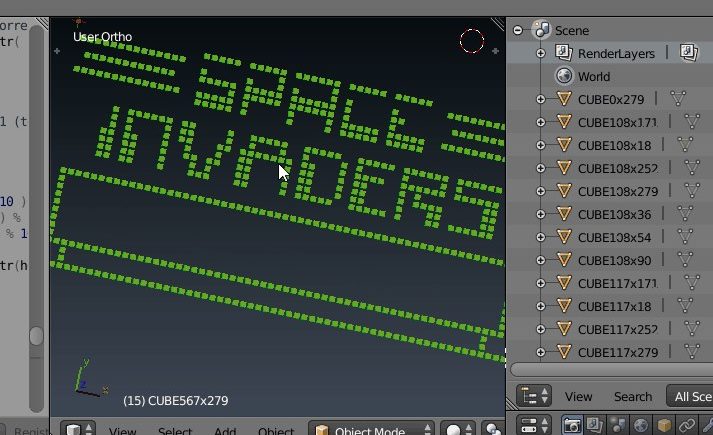This screenshot has height=435, width=713.
Task: Open the Render properties camera tab
Action: pyautogui.click(x=572, y=425)
